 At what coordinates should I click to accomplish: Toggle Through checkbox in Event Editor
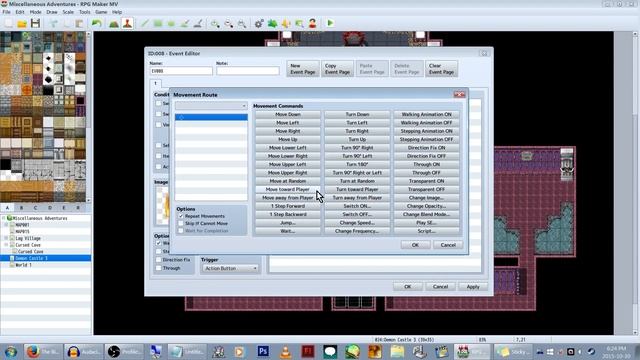tap(158, 268)
